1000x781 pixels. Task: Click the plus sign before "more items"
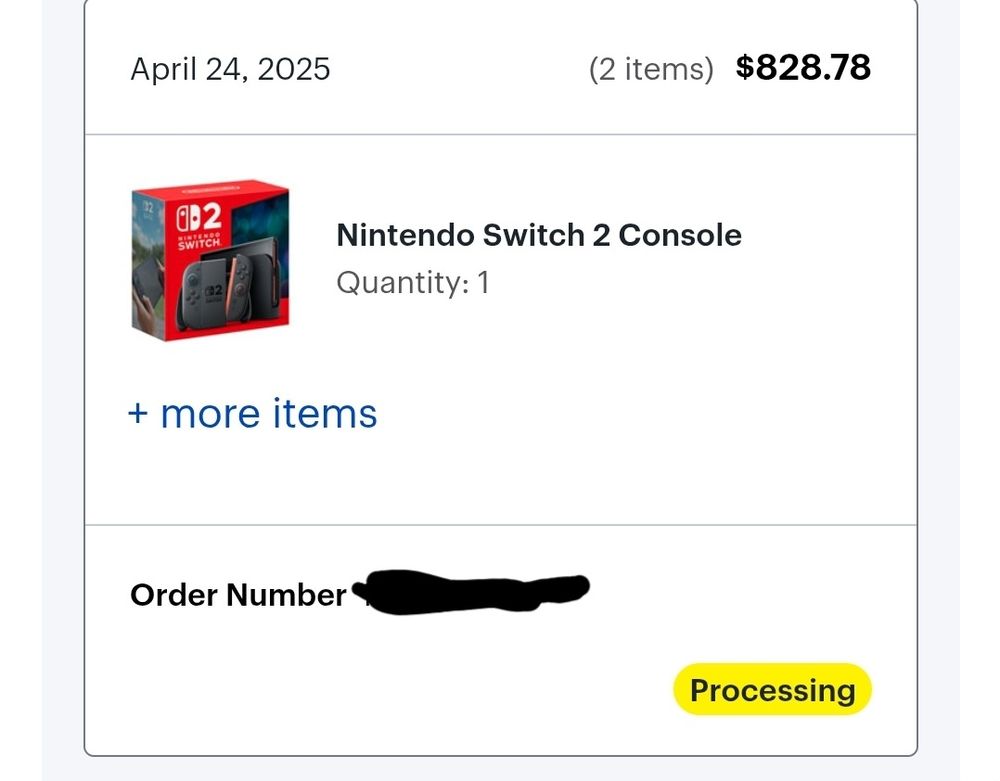click(x=137, y=414)
